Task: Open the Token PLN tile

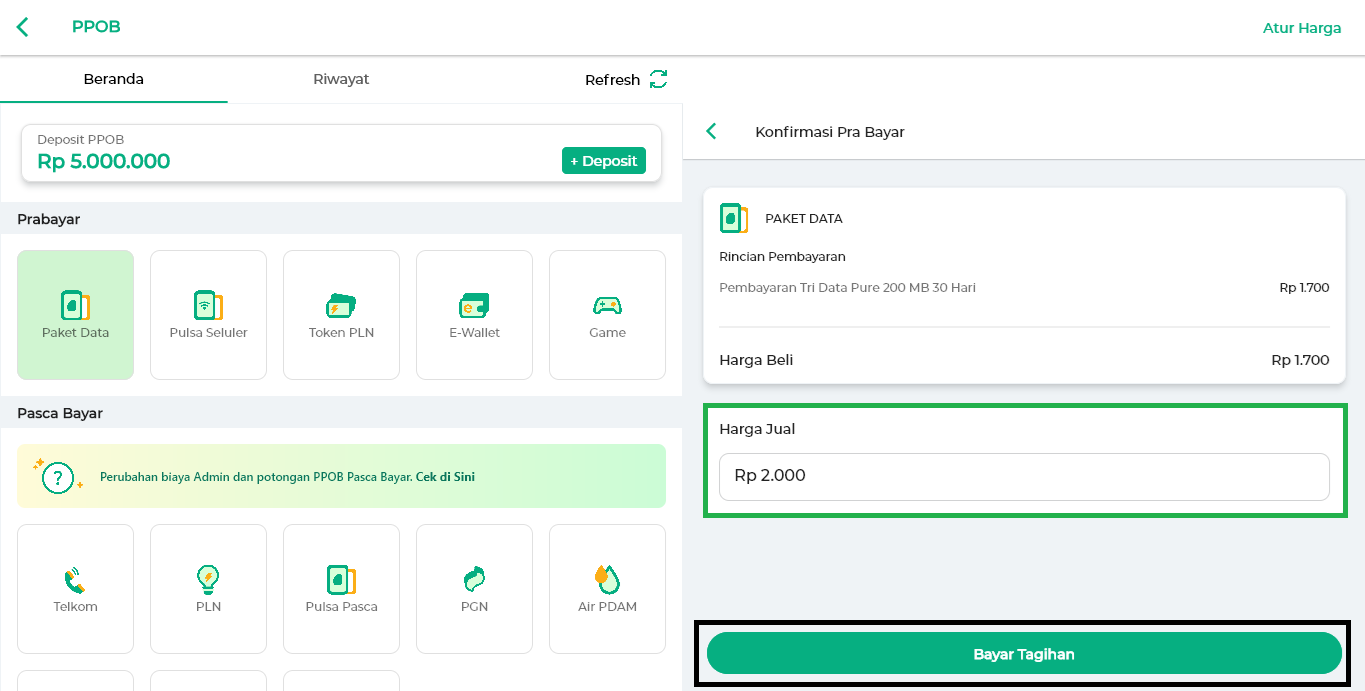Action: [341, 315]
